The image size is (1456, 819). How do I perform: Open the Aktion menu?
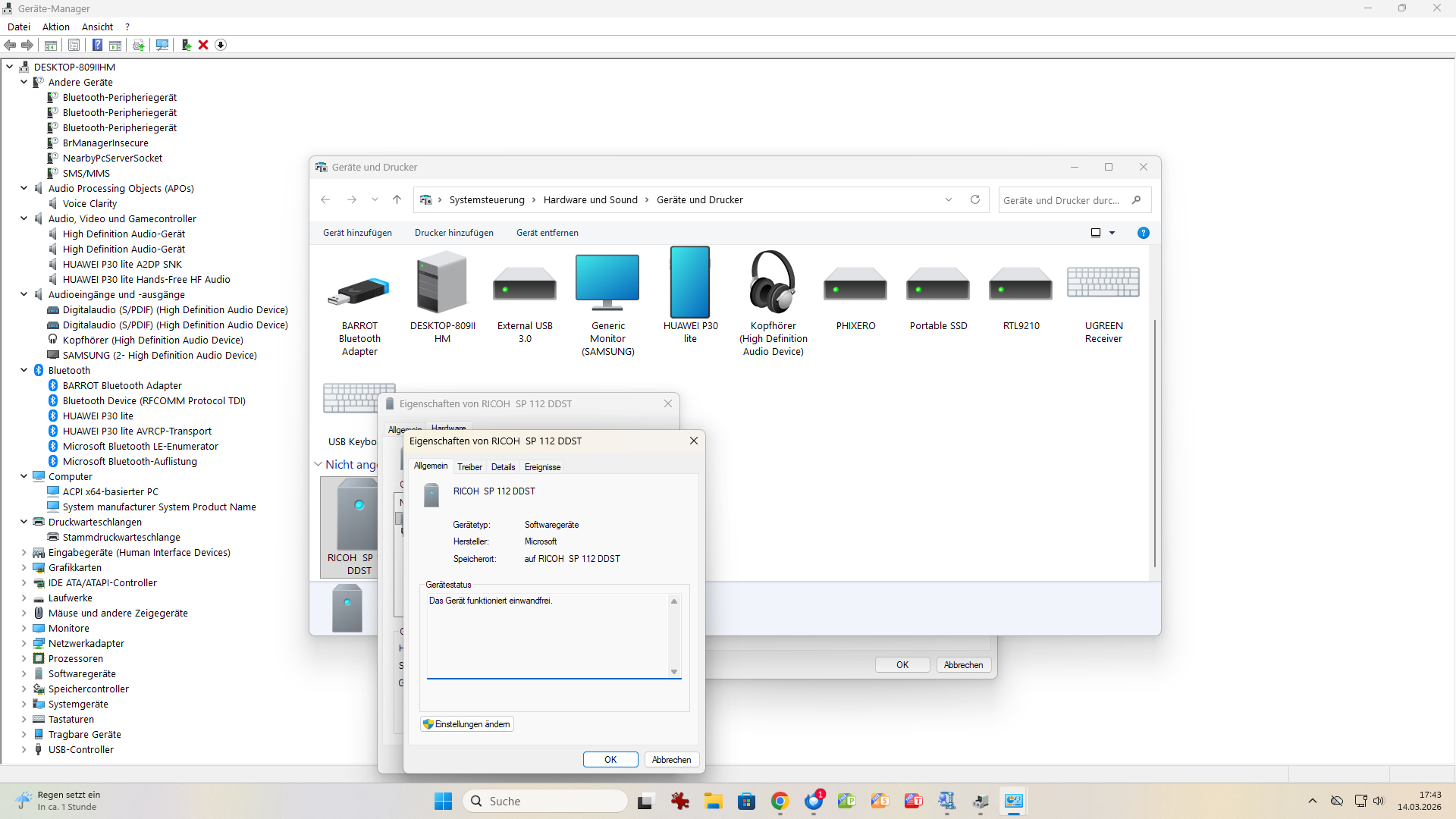[x=55, y=27]
